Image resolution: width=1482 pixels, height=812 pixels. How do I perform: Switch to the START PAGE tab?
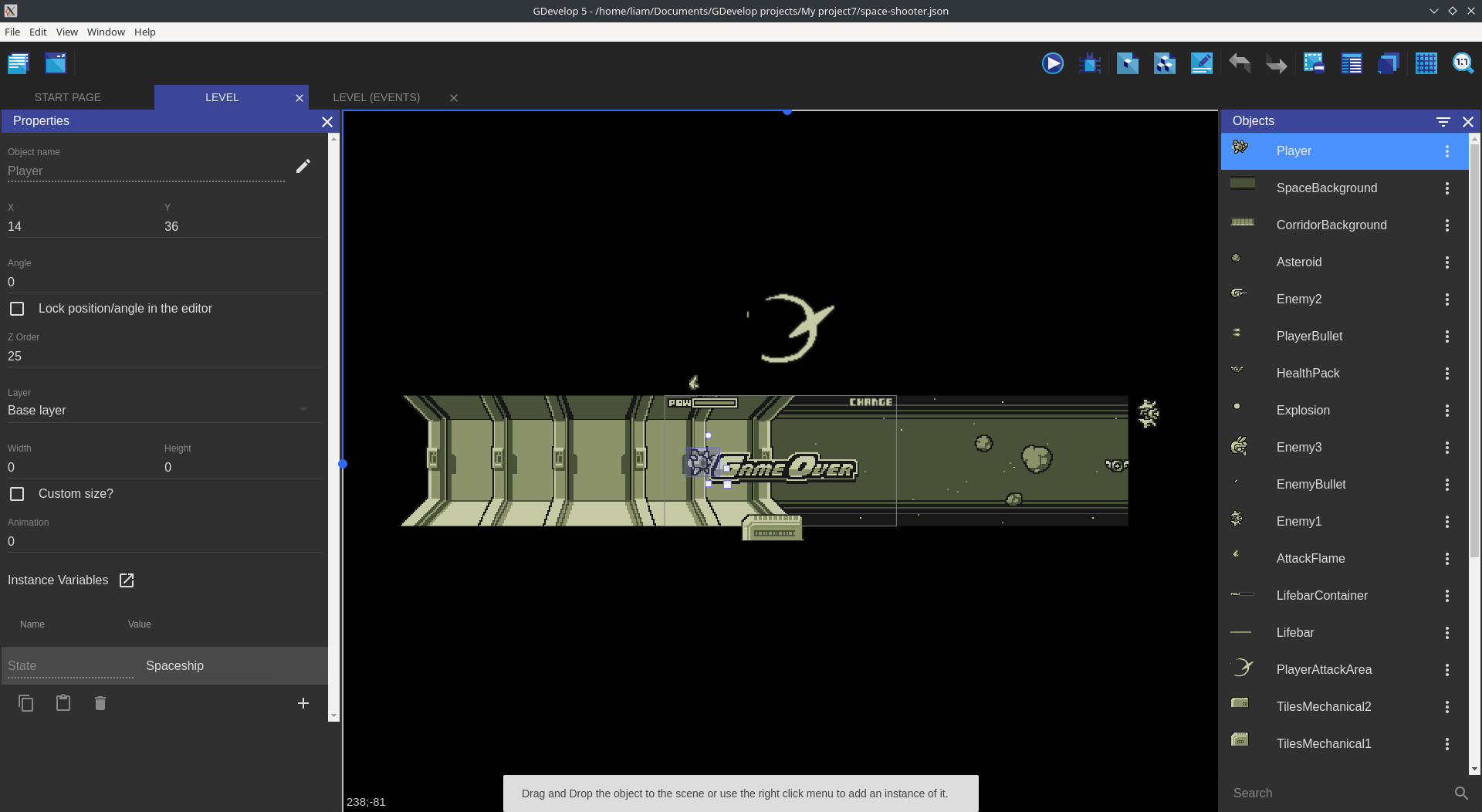click(68, 97)
